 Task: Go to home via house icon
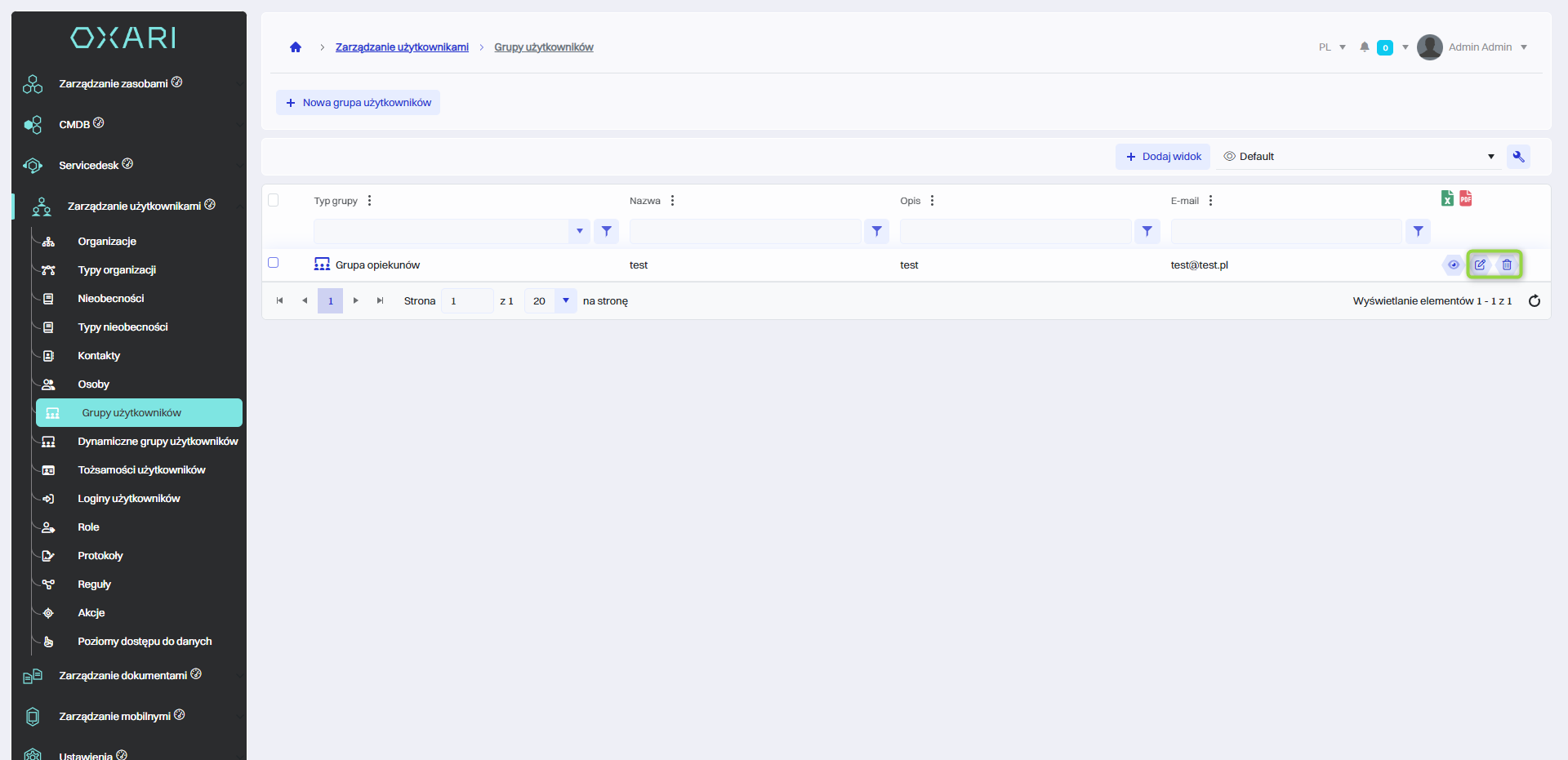point(296,47)
